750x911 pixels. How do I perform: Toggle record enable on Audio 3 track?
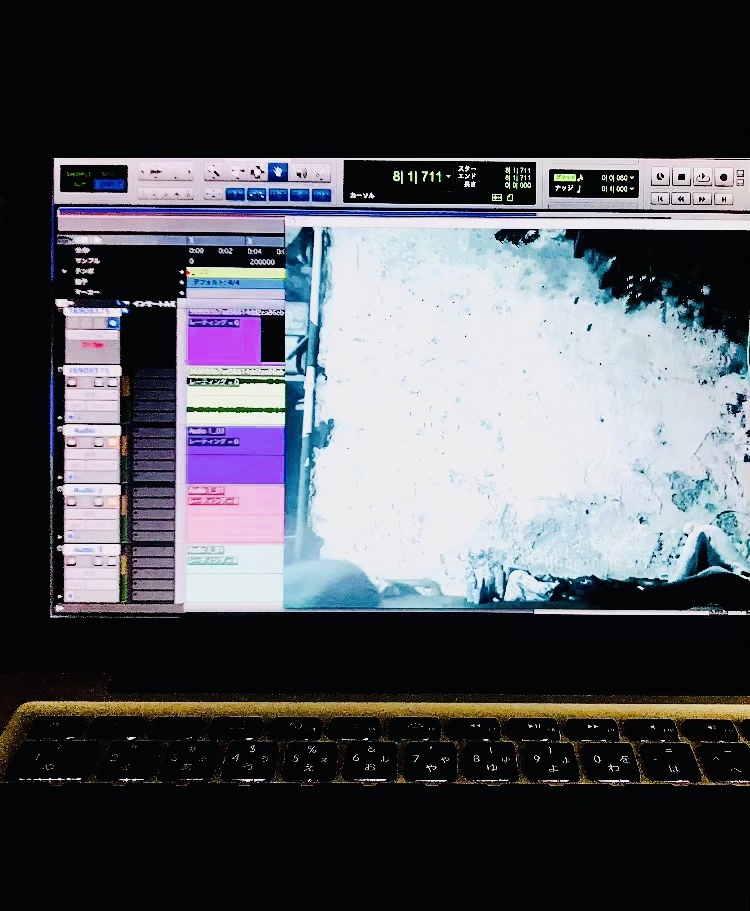(x=72, y=562)
